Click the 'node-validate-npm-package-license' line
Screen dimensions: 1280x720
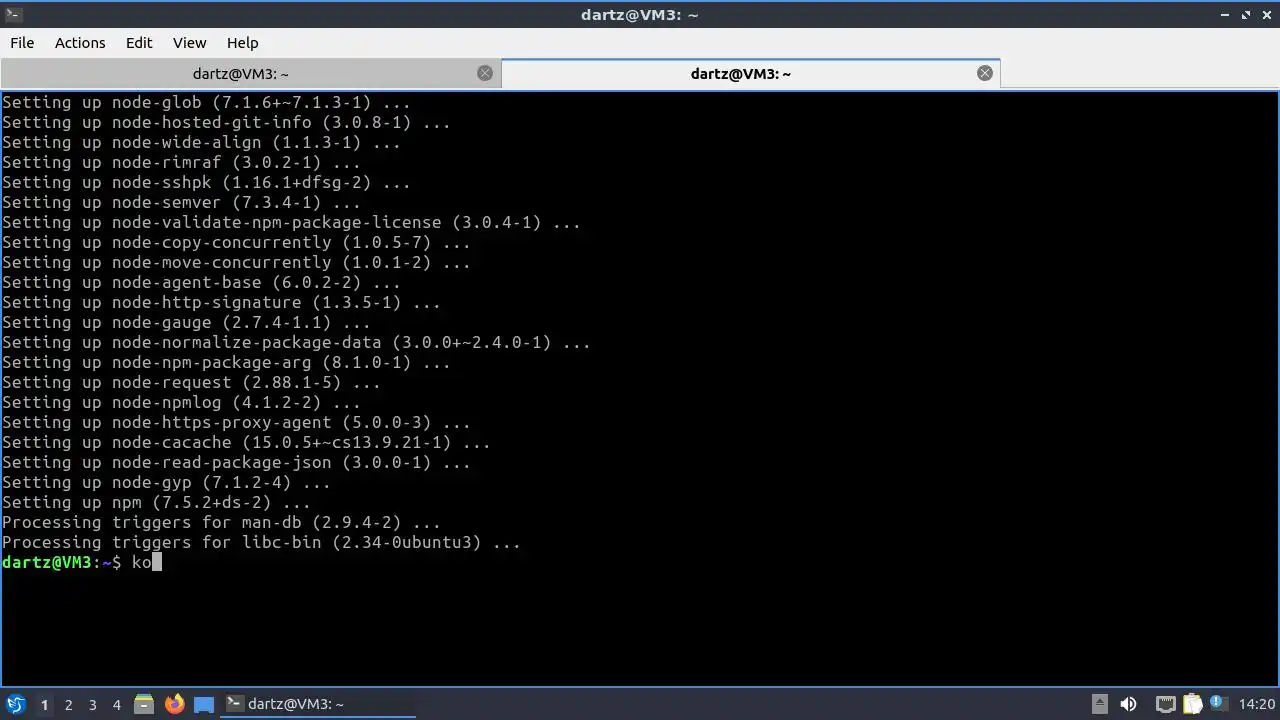point(291,222)
